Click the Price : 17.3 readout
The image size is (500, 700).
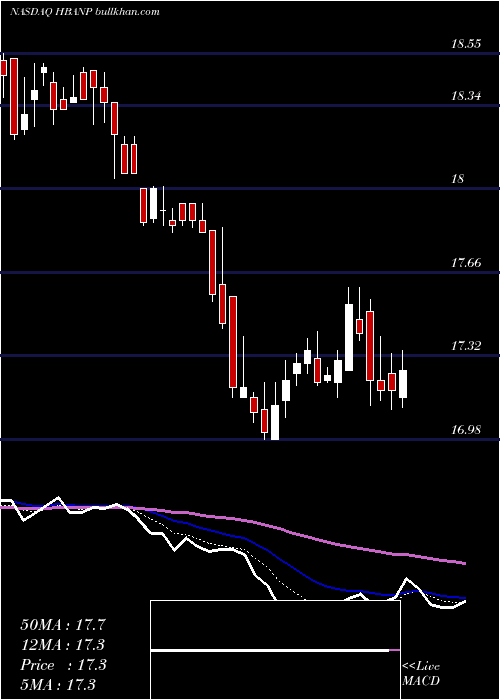[63, 665]
